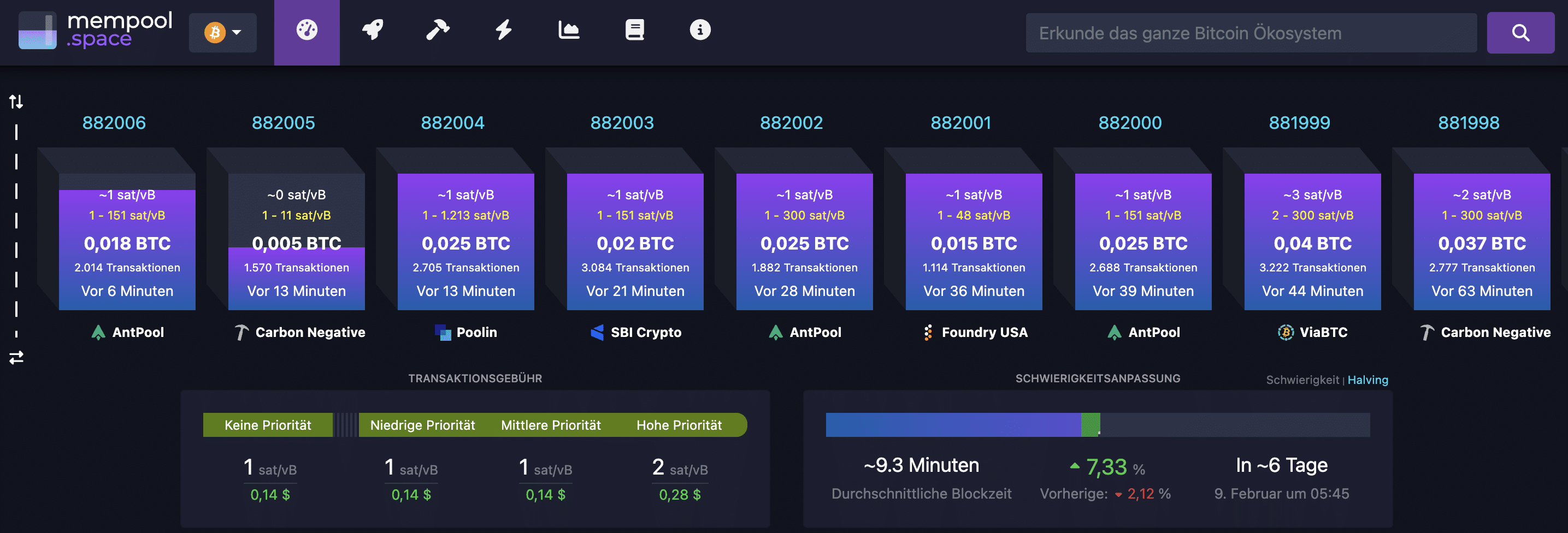Select the 0,005 BTC block
1568x533 pixels.
[x=297, y=242]
